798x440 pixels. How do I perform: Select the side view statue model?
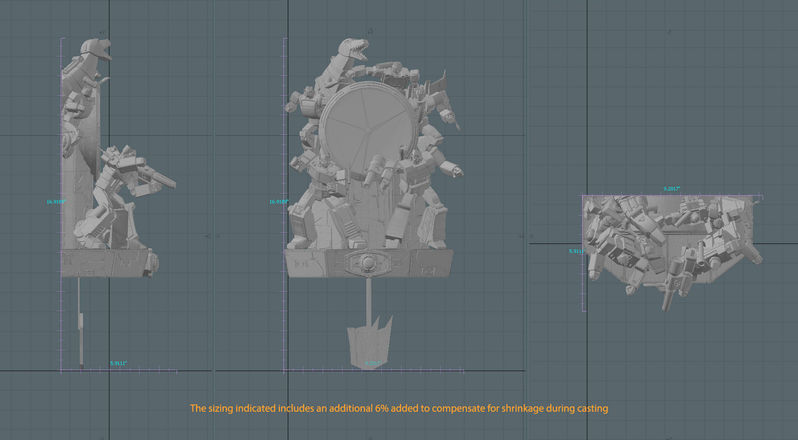pos(118,202)
